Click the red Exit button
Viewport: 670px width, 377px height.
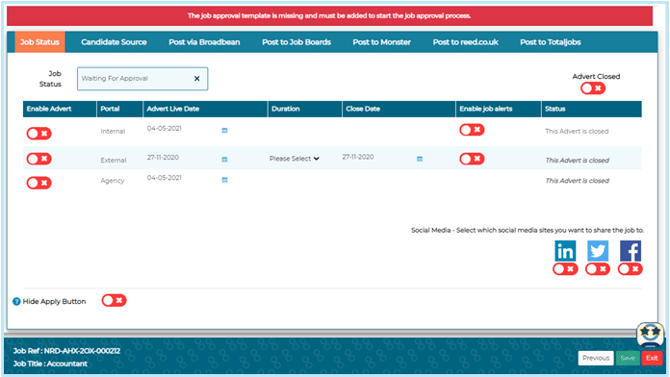click(x=652, y=358)
